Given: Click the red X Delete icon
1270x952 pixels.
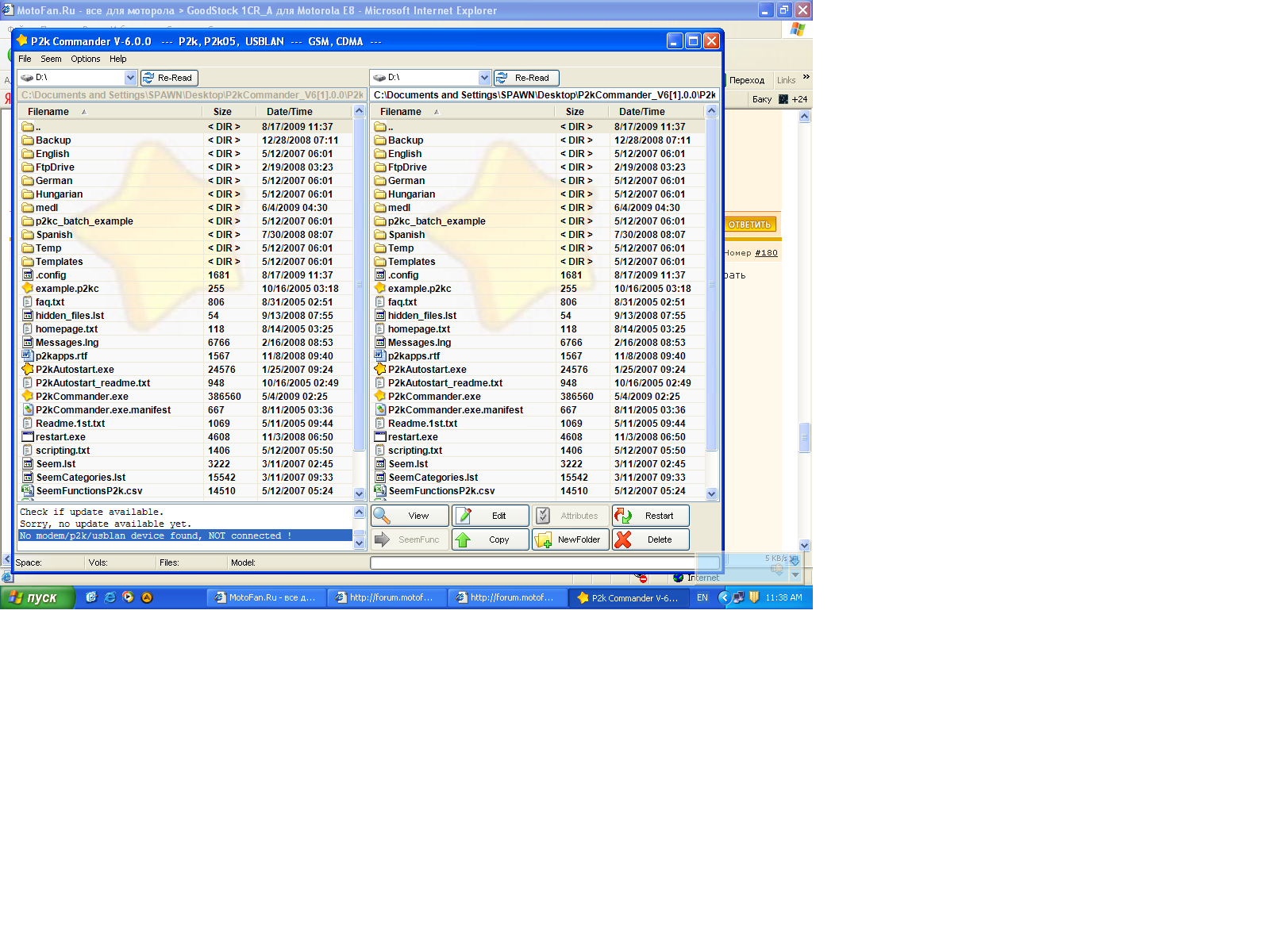Looking at the screenshot, I should point(623,539).
